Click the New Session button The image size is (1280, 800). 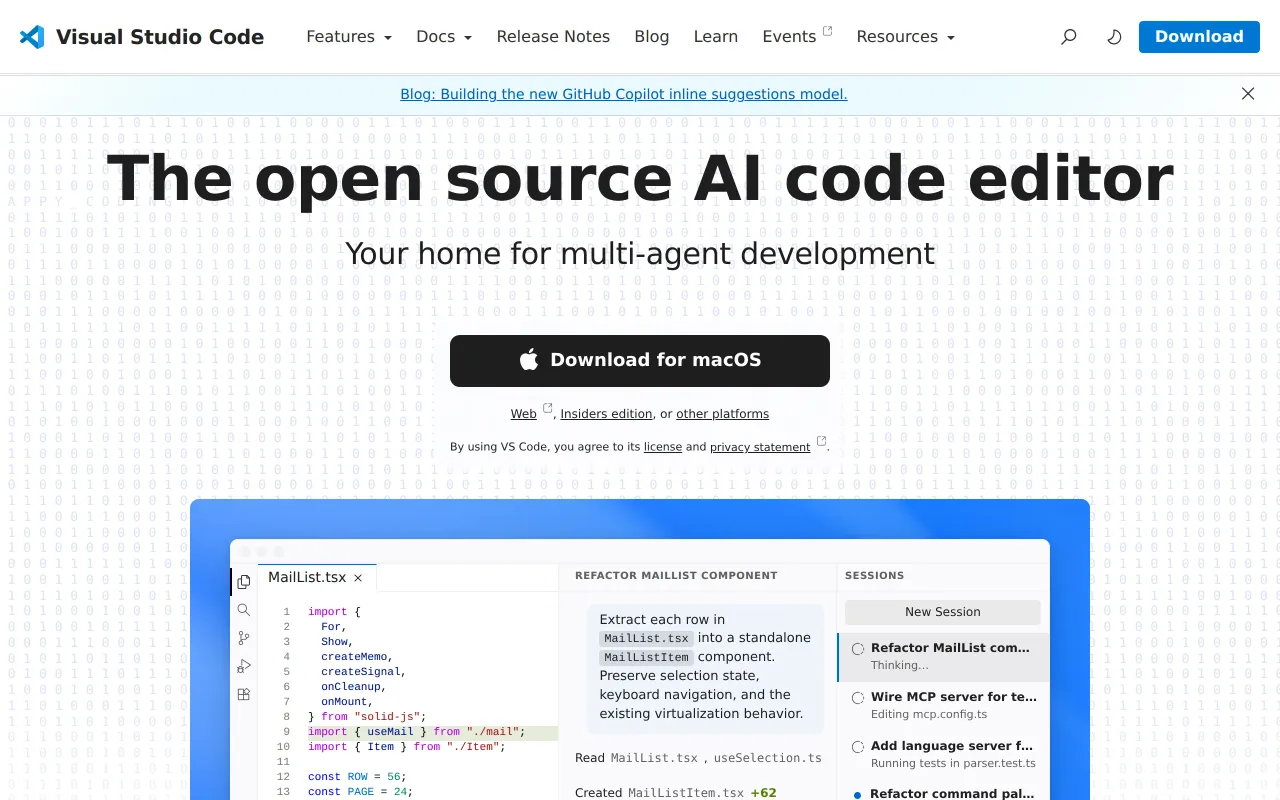click(x=943, y=612)
